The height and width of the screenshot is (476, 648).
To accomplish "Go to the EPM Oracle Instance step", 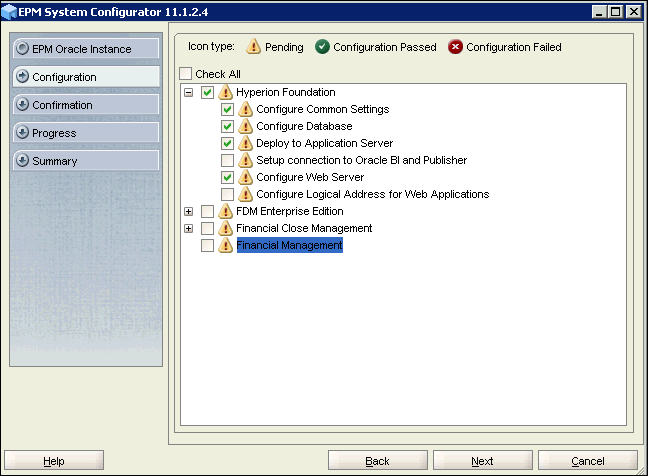I will [x=86, y=48].
